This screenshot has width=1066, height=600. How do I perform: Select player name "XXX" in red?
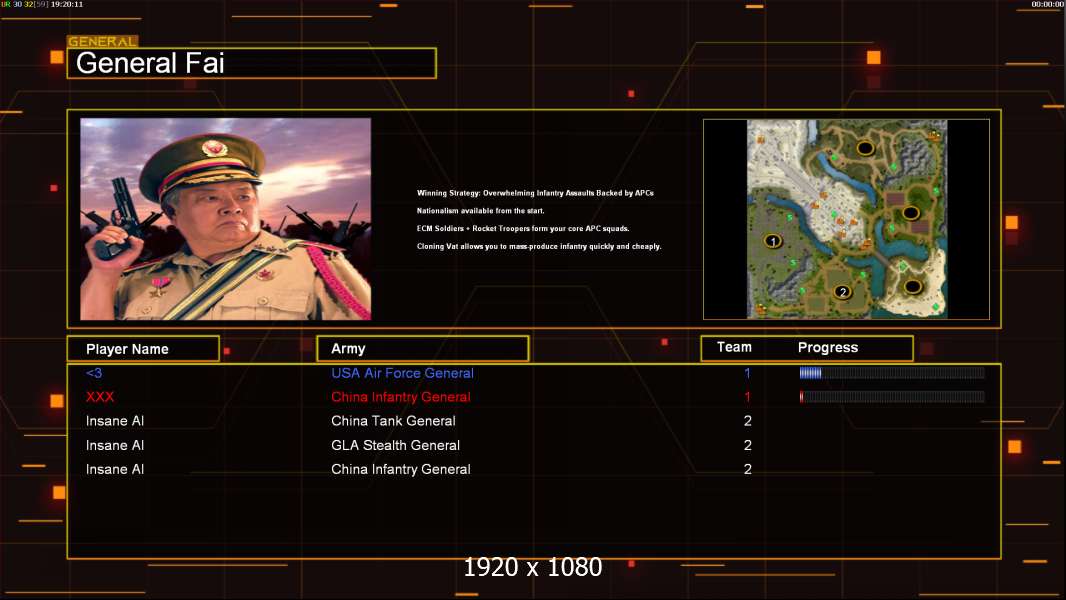[x=100, y=396]
